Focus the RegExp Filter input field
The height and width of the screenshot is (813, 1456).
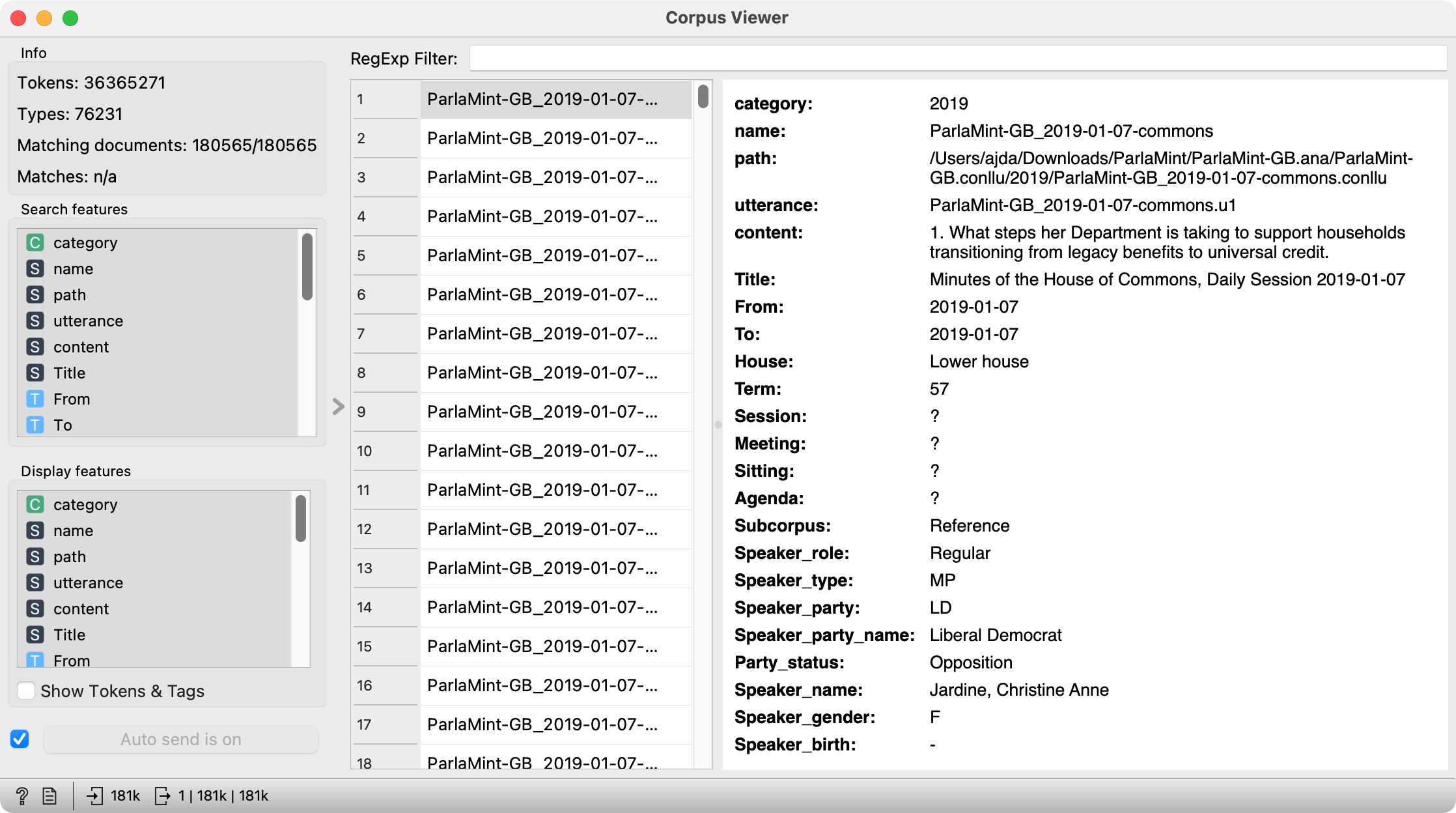pyautogui.click(x=957, y=59)
